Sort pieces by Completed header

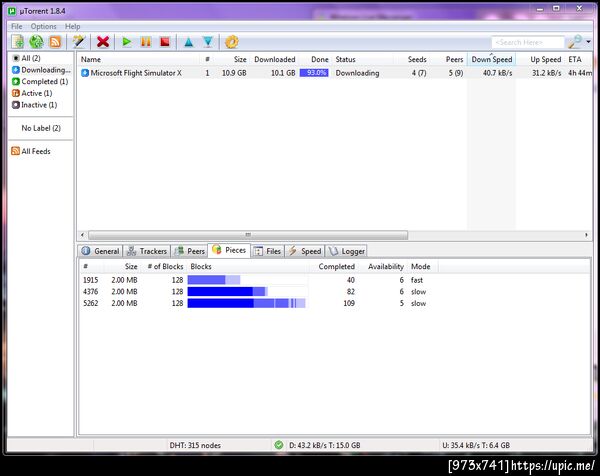tap(336, 267)
